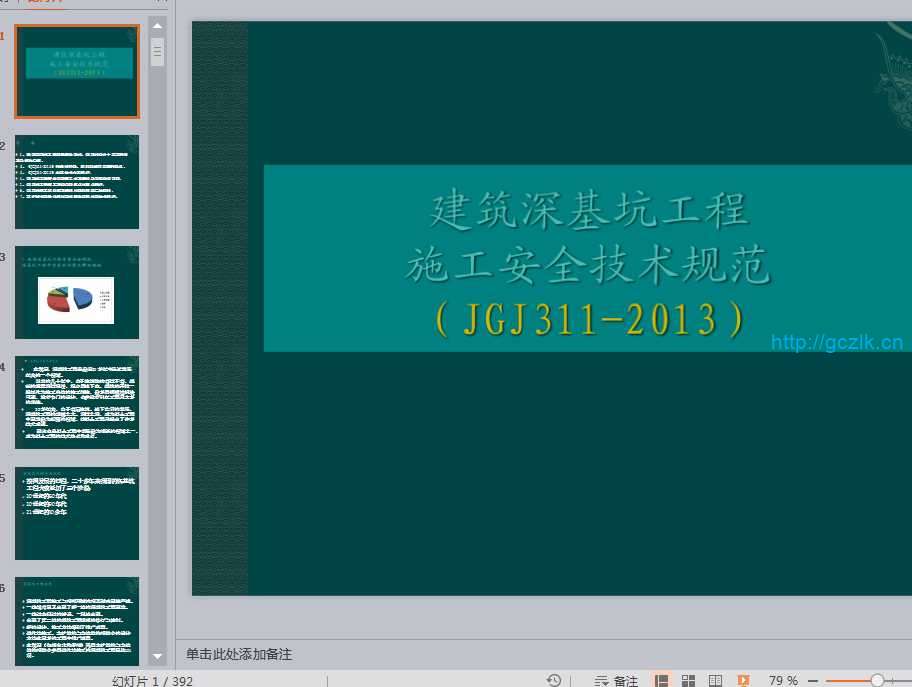
Task: Select slide 4 thumbnail
Action: tap(77, 402)
